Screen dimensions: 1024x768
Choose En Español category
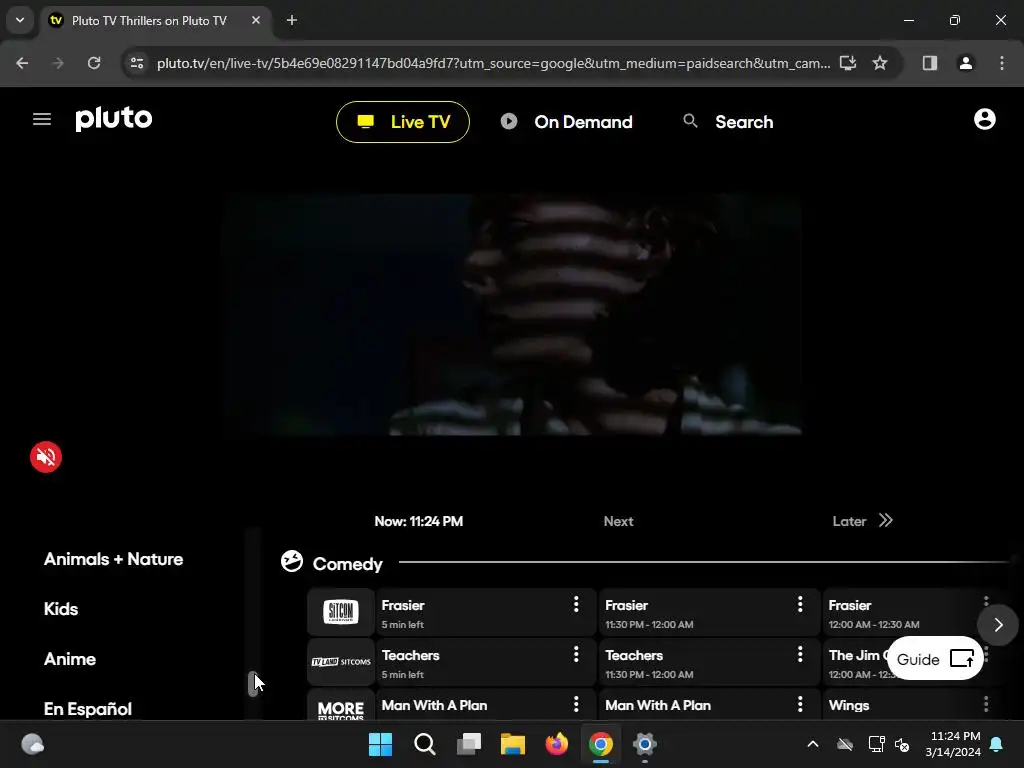click(x=88, y=709)
